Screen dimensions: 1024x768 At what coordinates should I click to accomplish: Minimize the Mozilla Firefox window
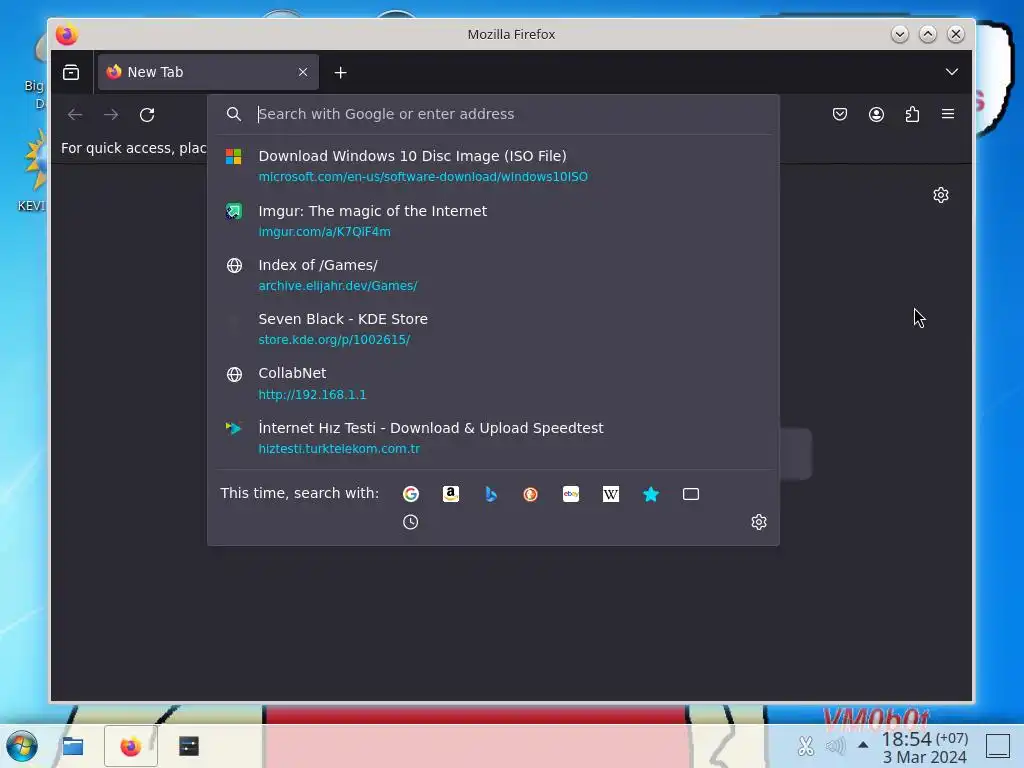900,34
